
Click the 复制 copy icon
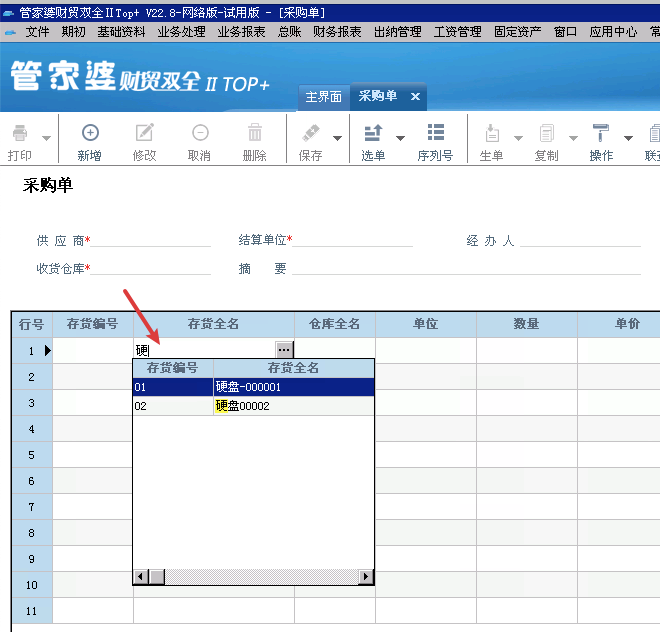(x=546, y=133)
